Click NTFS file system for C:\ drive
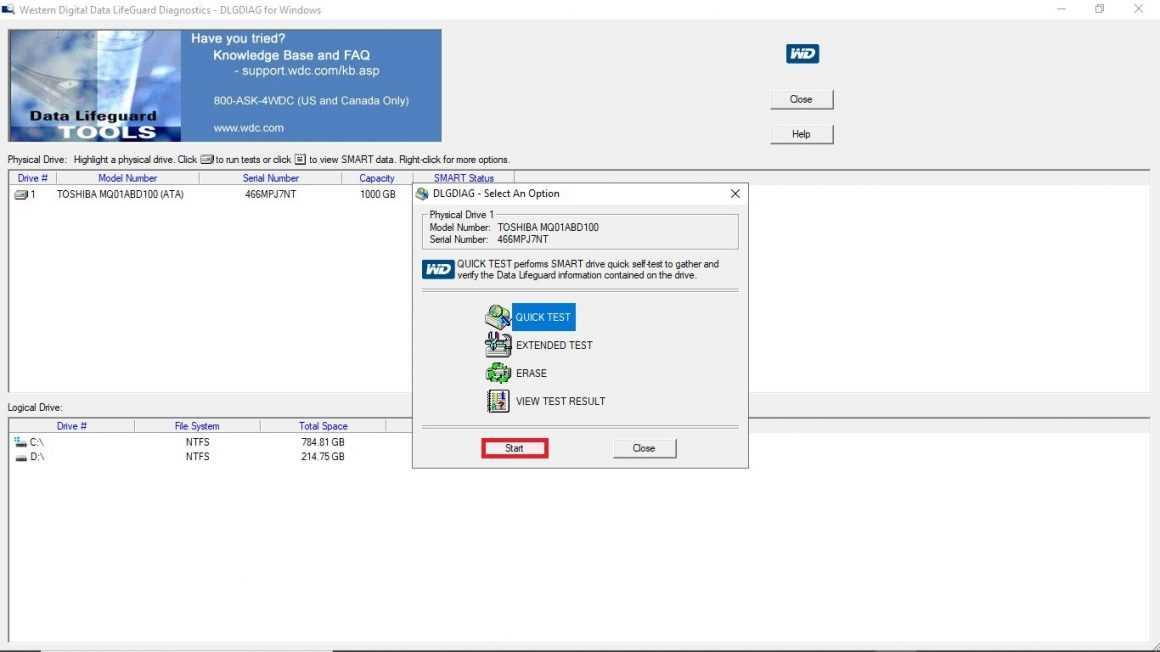The width and height of the screenshot is (1160, 652). click(198, 442)
